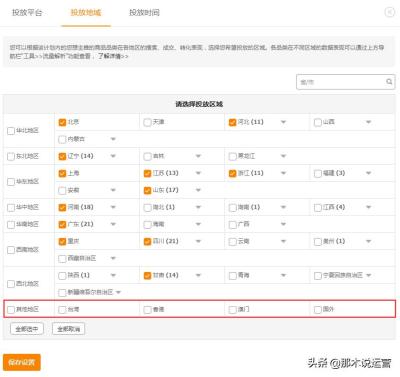This screenshot has height=377, width=400.
Task: Expand the 海南 dropdown arrow
Action: click(x=198, y=224)
